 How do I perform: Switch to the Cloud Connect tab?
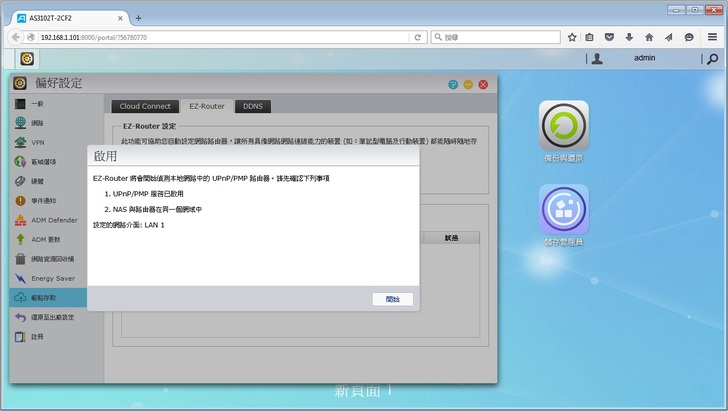click(x=145, y=106)
